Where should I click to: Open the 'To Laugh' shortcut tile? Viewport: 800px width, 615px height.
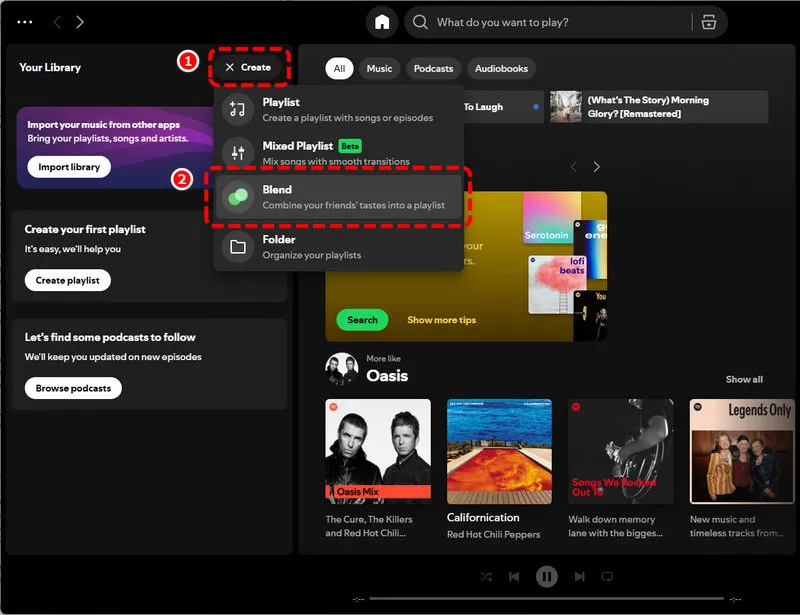(x=503, y=107)
